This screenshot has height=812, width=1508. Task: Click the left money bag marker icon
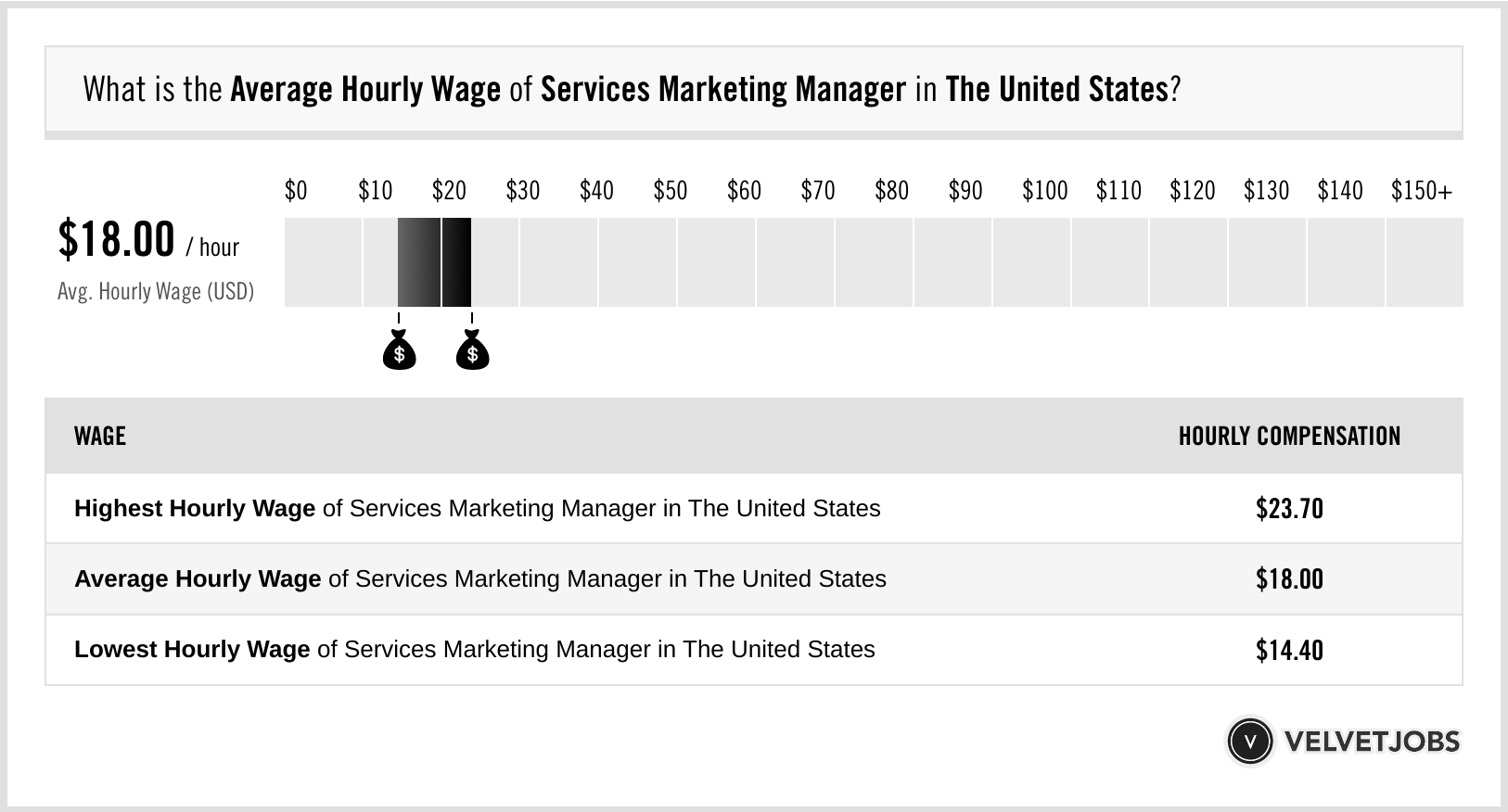(x=399, y=351)
